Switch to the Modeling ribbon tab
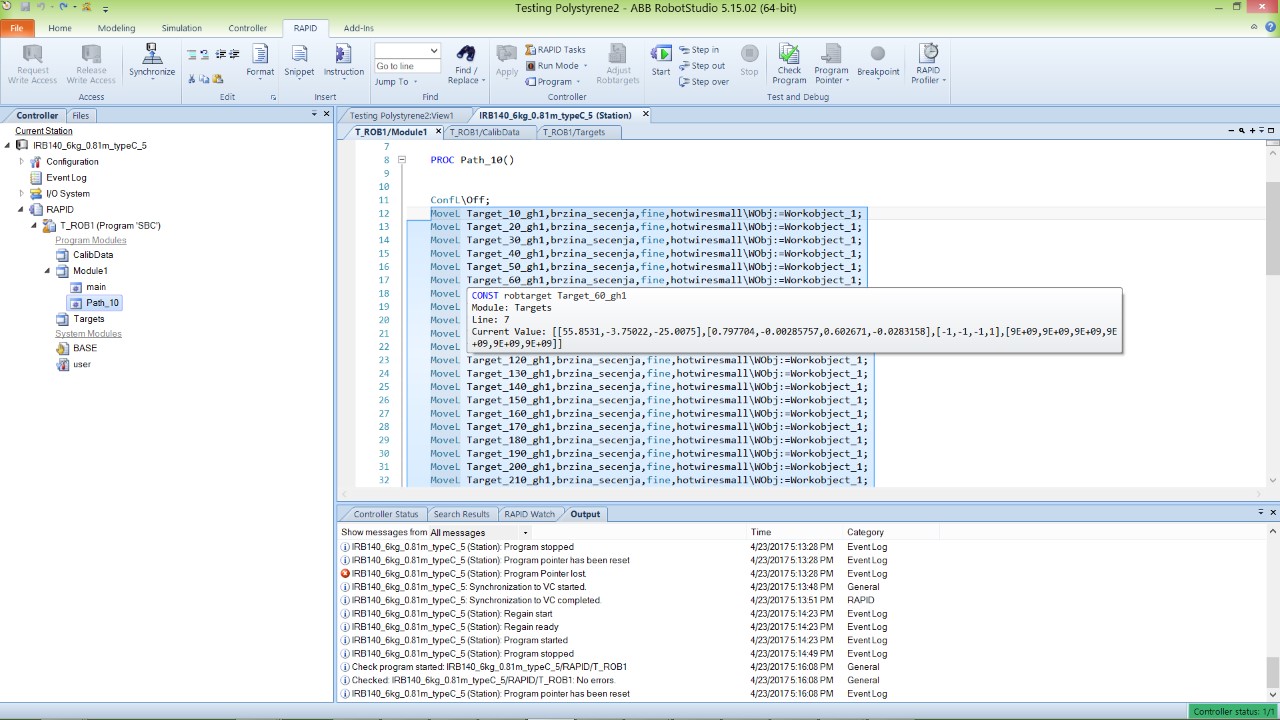The width and height of the screenshot is (1280, 720). click(x=116, y=28)
